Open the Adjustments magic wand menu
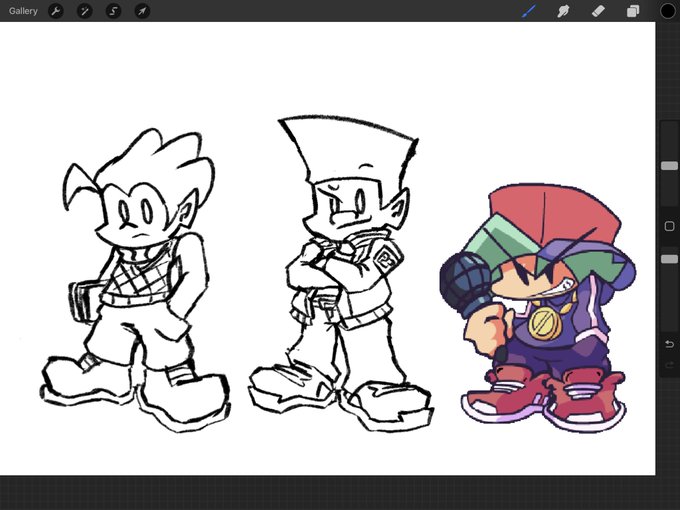 click(85, 11)
